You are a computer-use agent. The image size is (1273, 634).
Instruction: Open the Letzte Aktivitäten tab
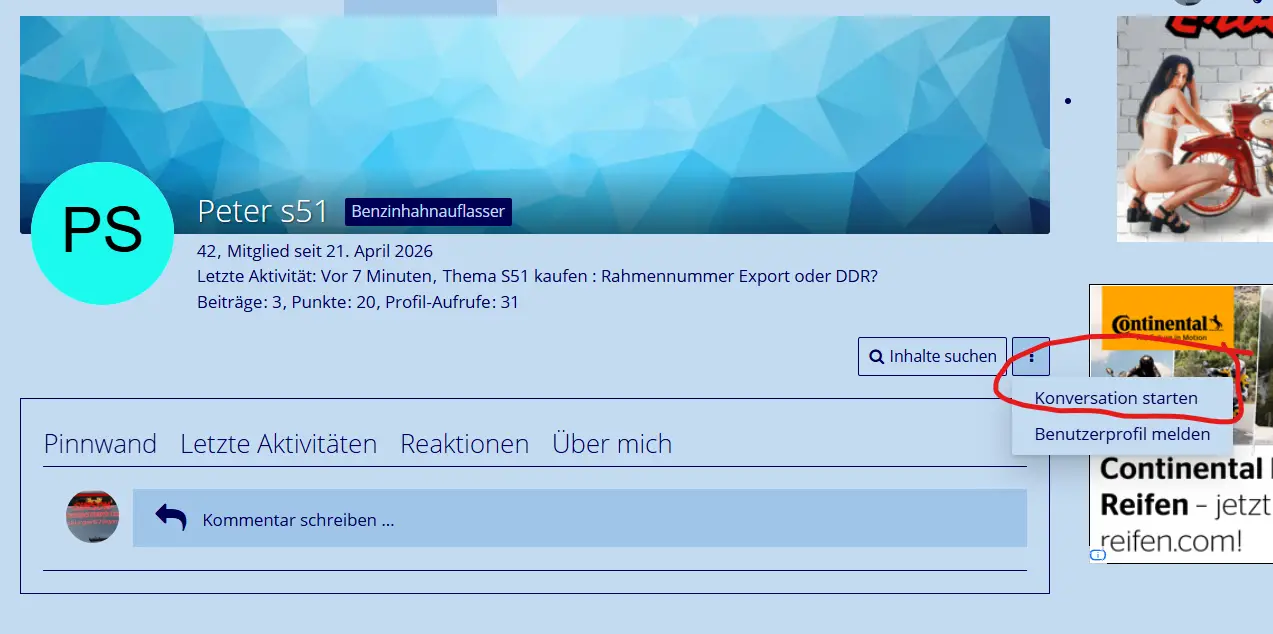[278, 444]
